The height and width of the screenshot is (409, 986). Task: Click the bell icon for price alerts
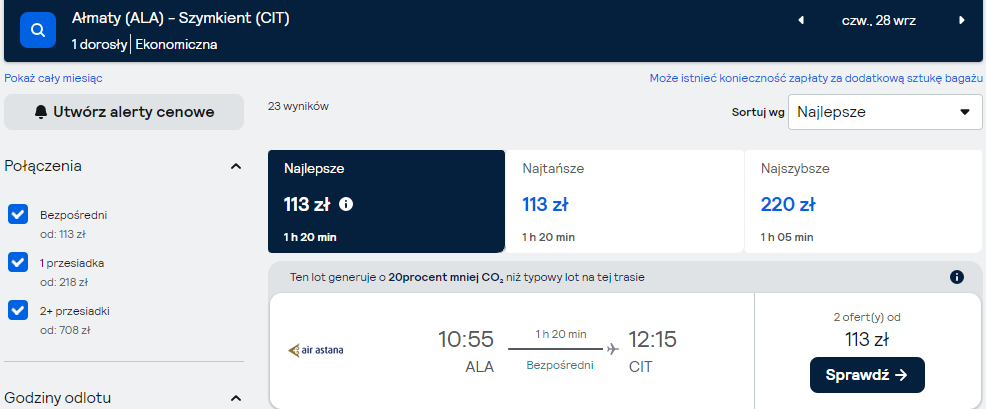(x=42, y=112)
